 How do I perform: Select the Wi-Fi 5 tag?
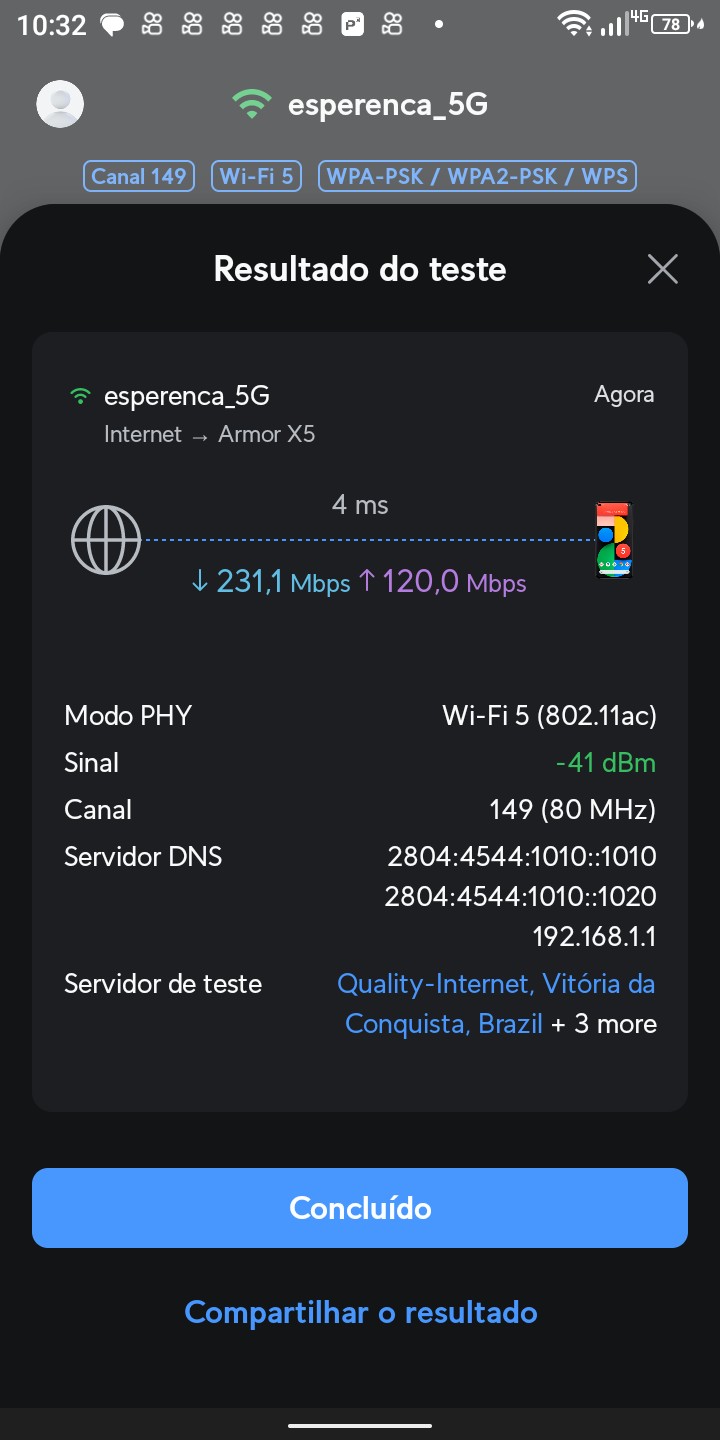256,177
